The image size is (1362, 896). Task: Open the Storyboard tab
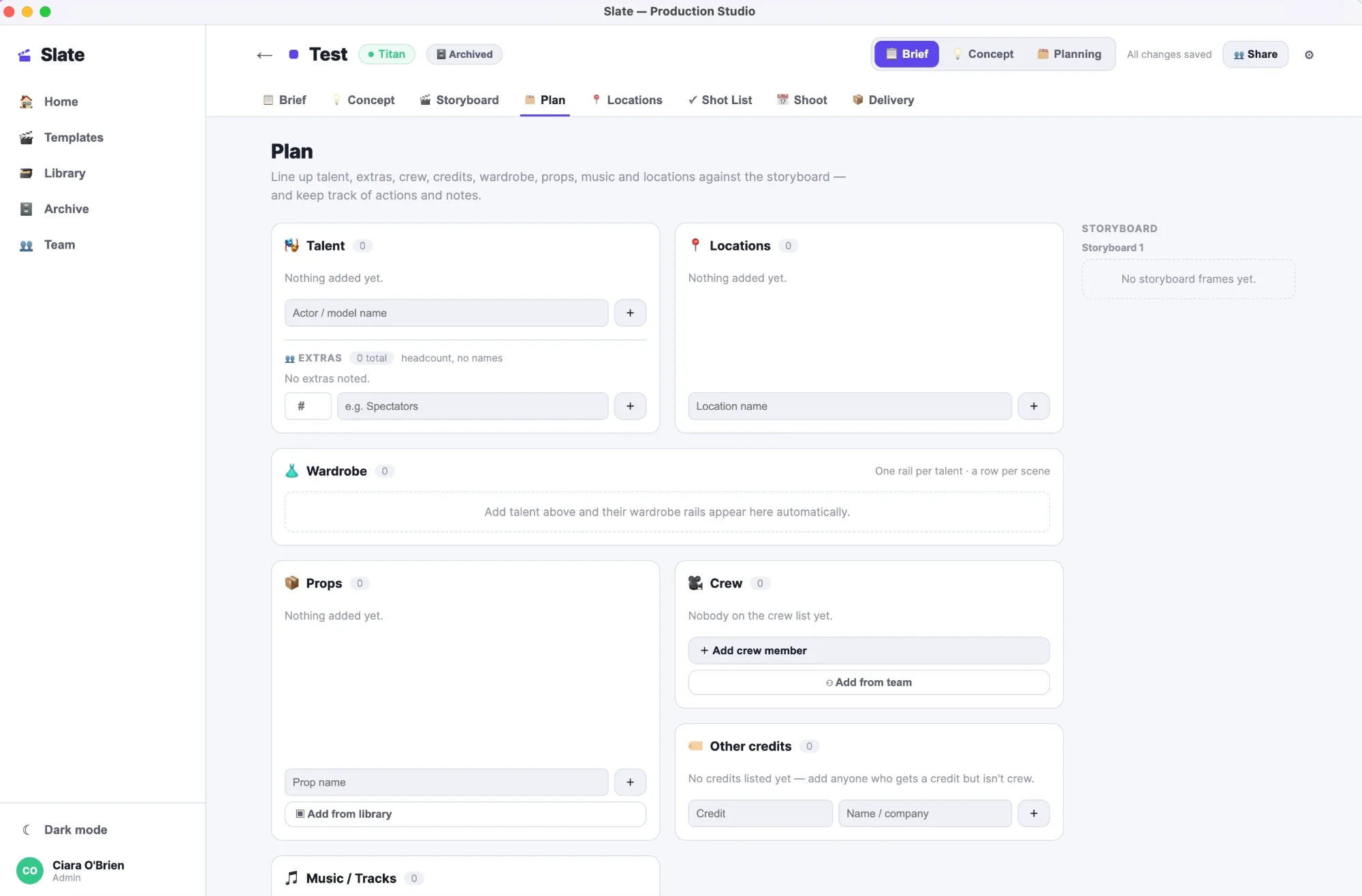coord(459,100)
